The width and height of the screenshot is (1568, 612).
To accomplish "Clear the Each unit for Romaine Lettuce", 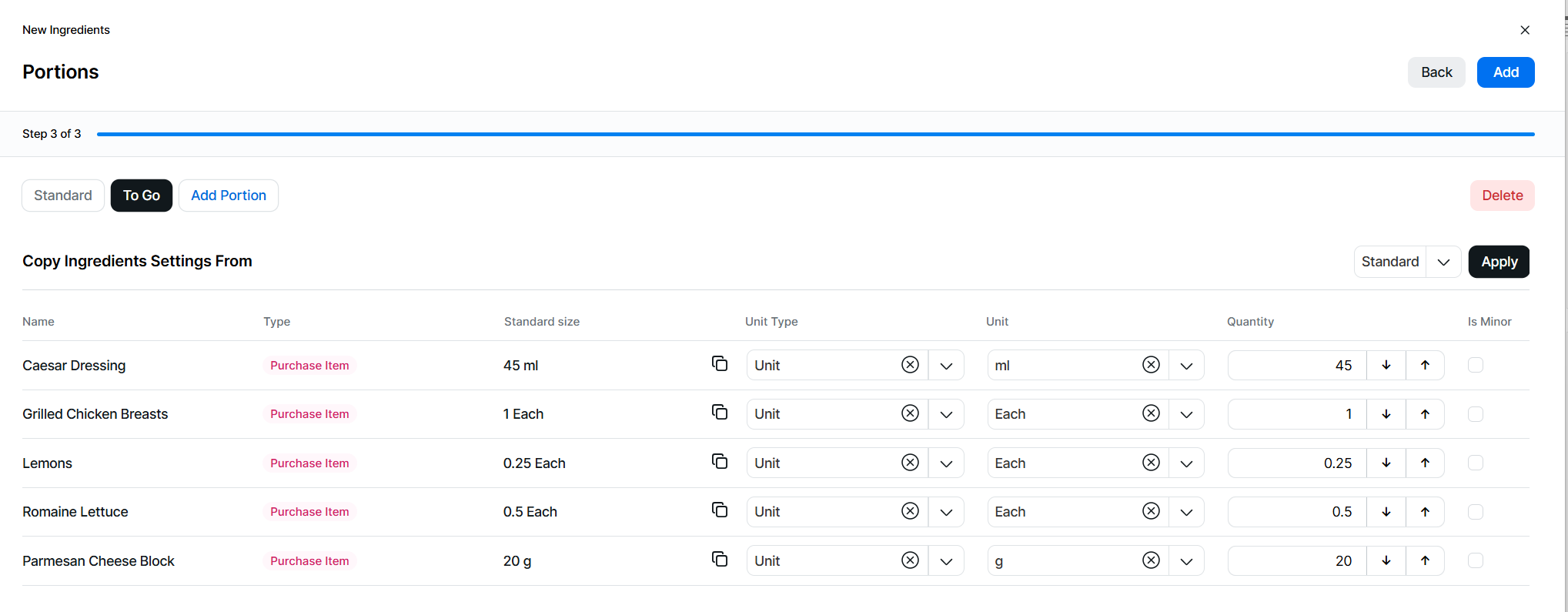I will coord(1151,511).
